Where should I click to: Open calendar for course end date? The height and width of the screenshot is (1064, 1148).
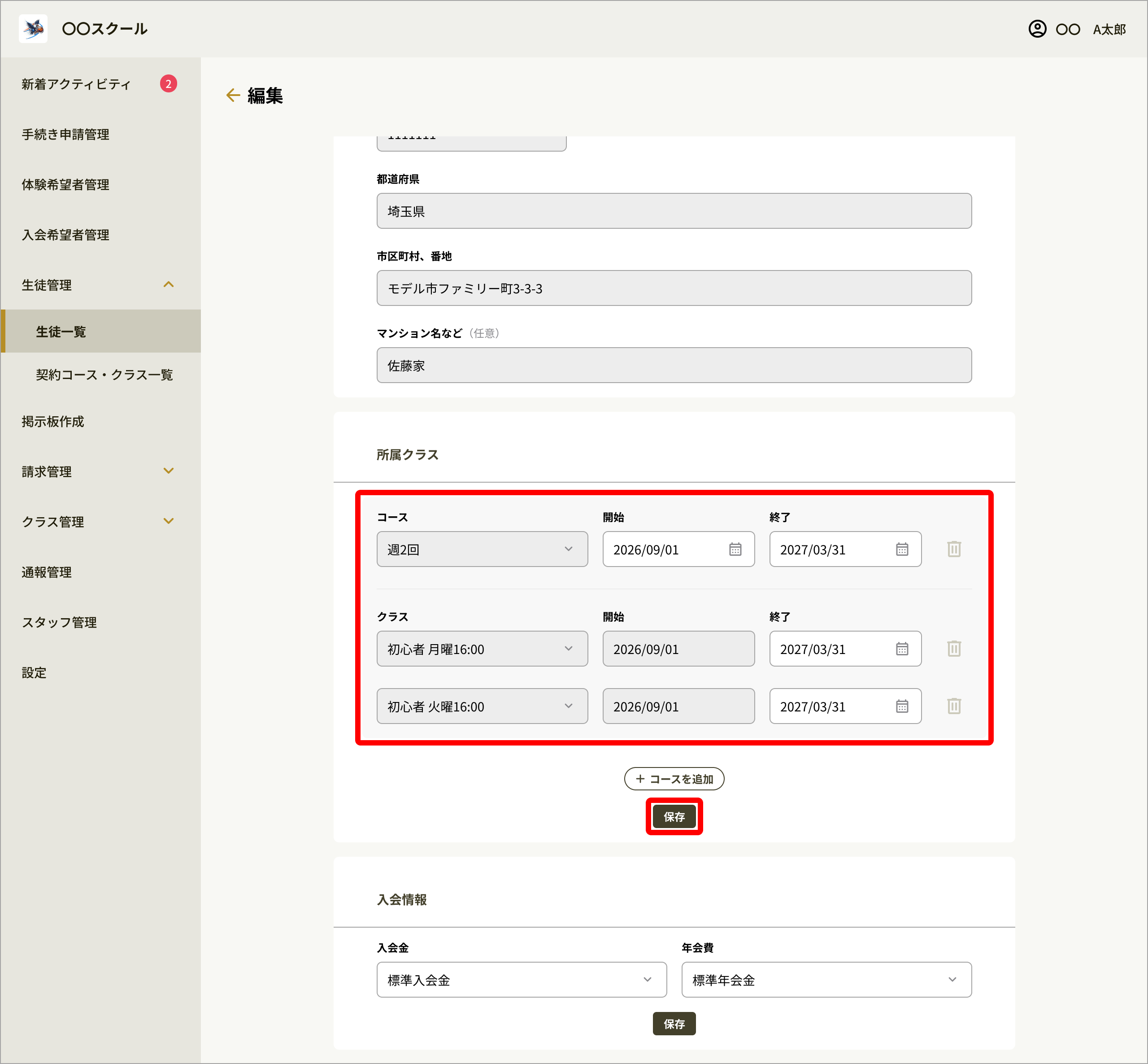[x=902, y=549]
